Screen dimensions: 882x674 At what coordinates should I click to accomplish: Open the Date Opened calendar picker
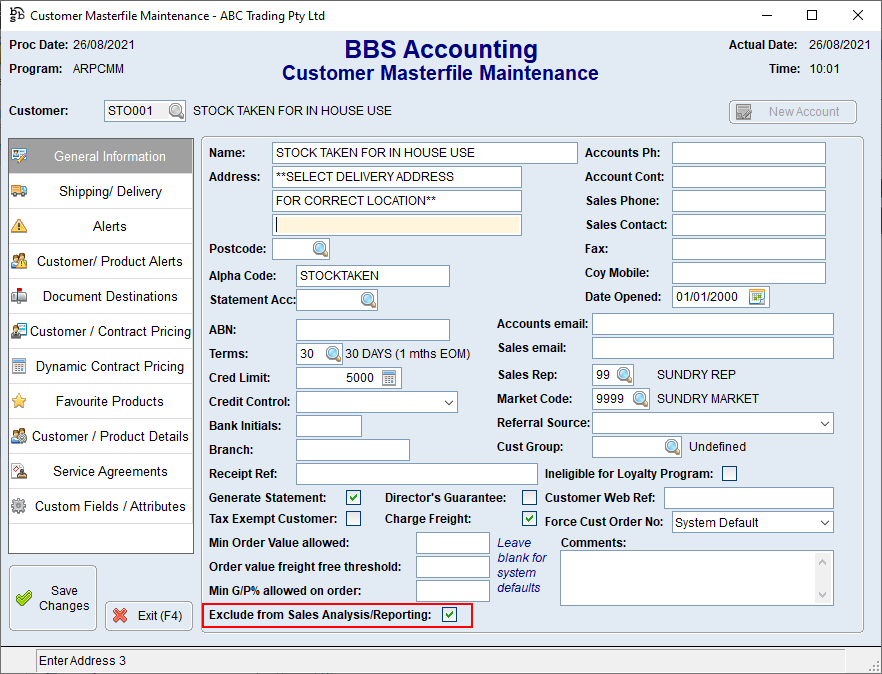pyautogui.click(x=757, y=297)
